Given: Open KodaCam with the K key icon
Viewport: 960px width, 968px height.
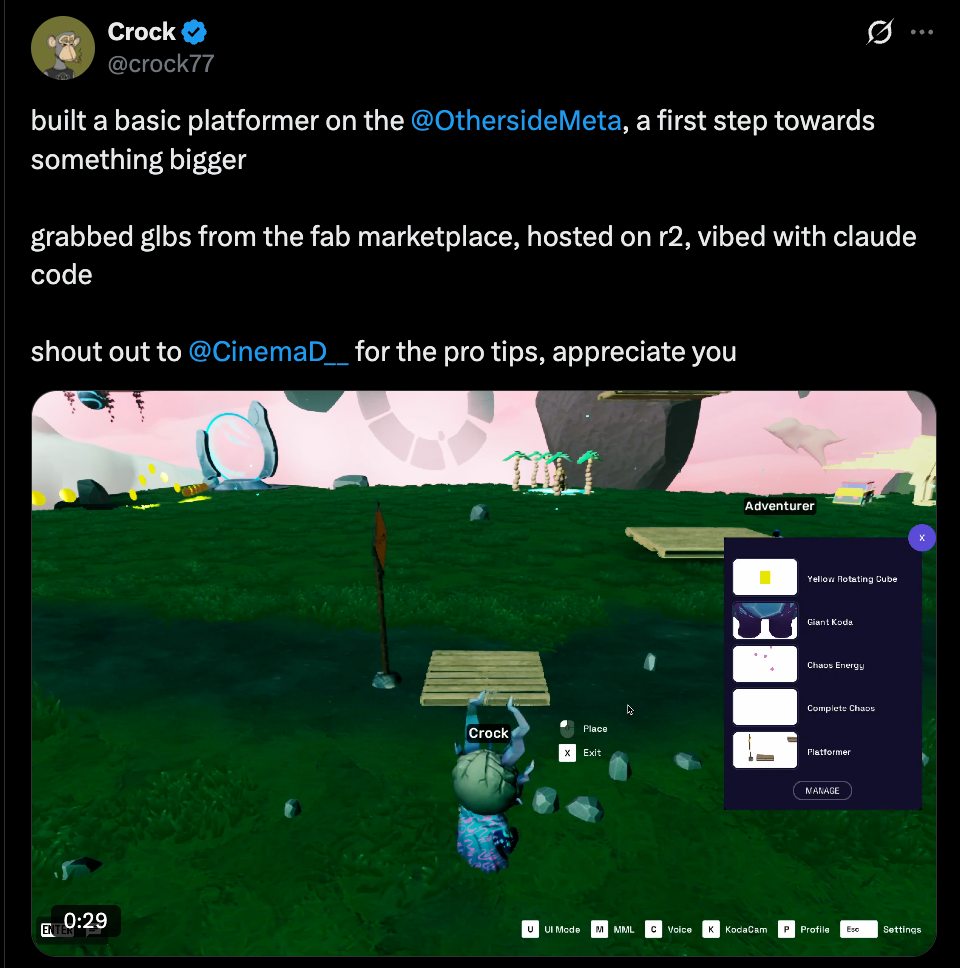Looking at the screenshot, I should [711, 929].
